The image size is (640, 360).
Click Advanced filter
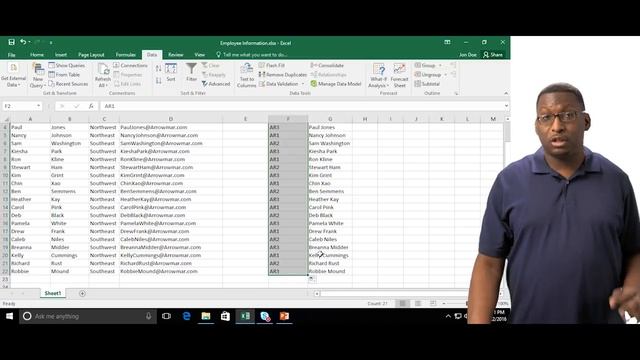216,84
